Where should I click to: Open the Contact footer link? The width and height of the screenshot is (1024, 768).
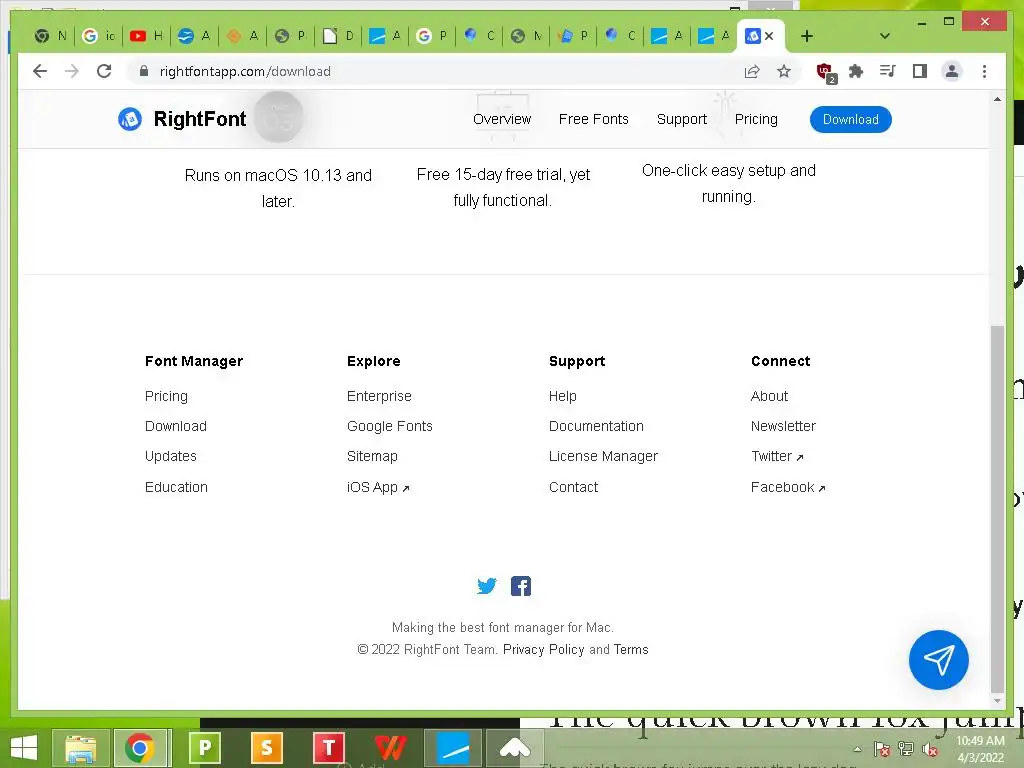tap(573, 487)
